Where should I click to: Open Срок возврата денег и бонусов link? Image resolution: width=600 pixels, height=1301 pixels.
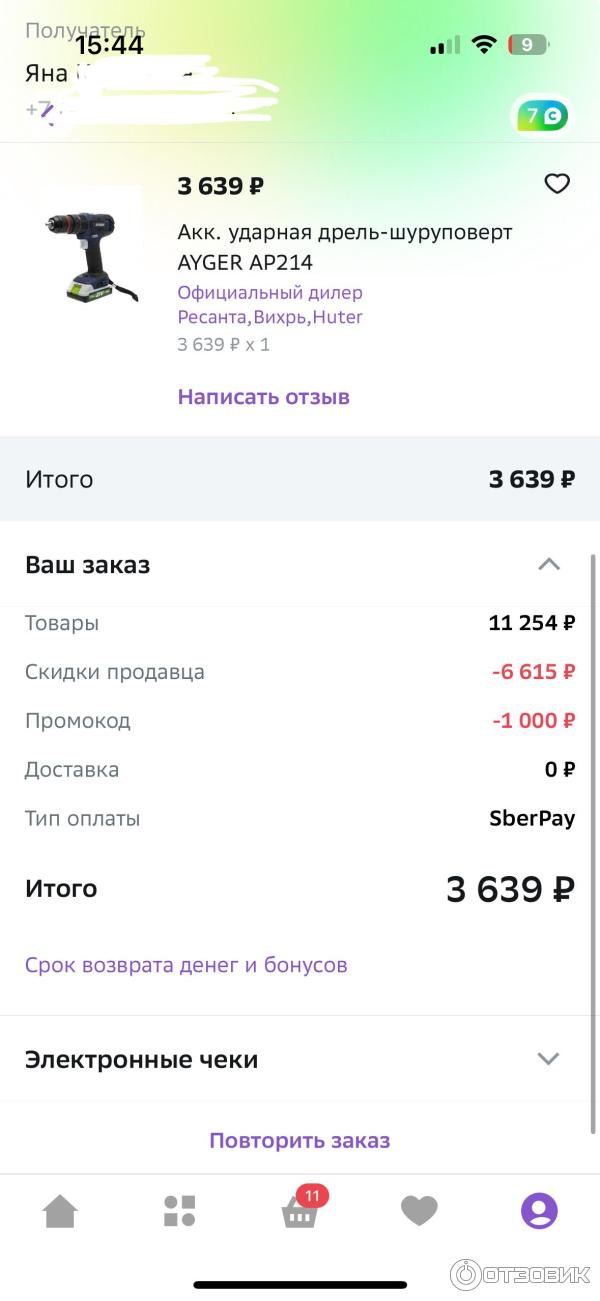(x=186, y=965)
